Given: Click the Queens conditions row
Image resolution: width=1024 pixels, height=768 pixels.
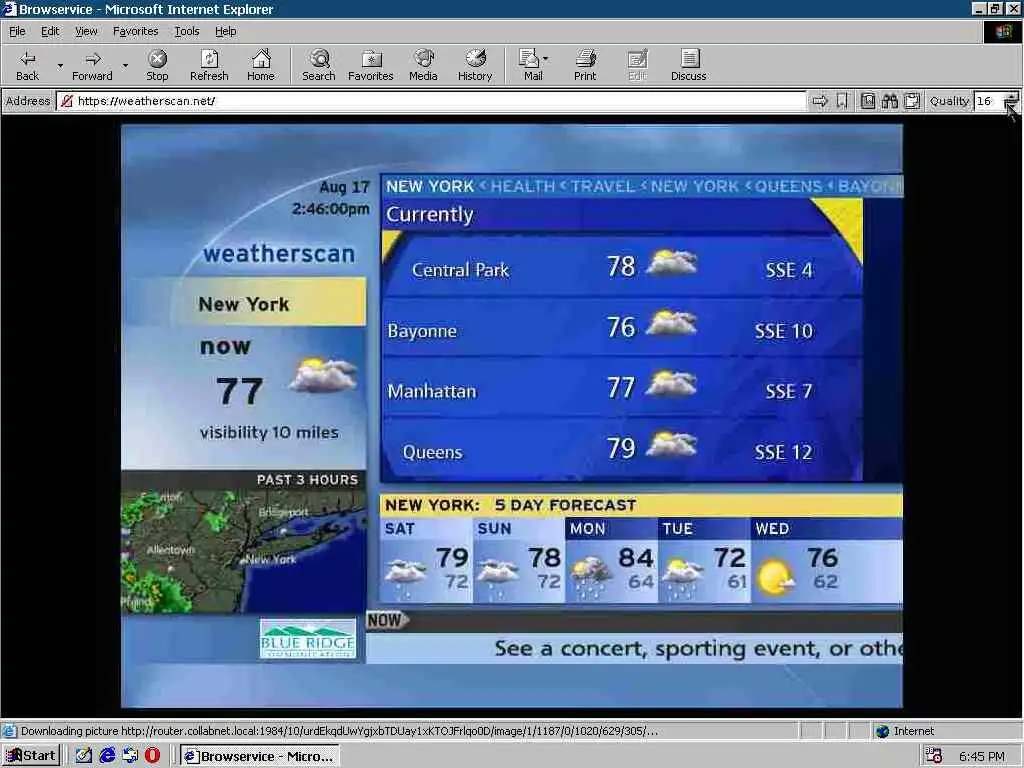Looking at the screenshot, I should 622,449.
